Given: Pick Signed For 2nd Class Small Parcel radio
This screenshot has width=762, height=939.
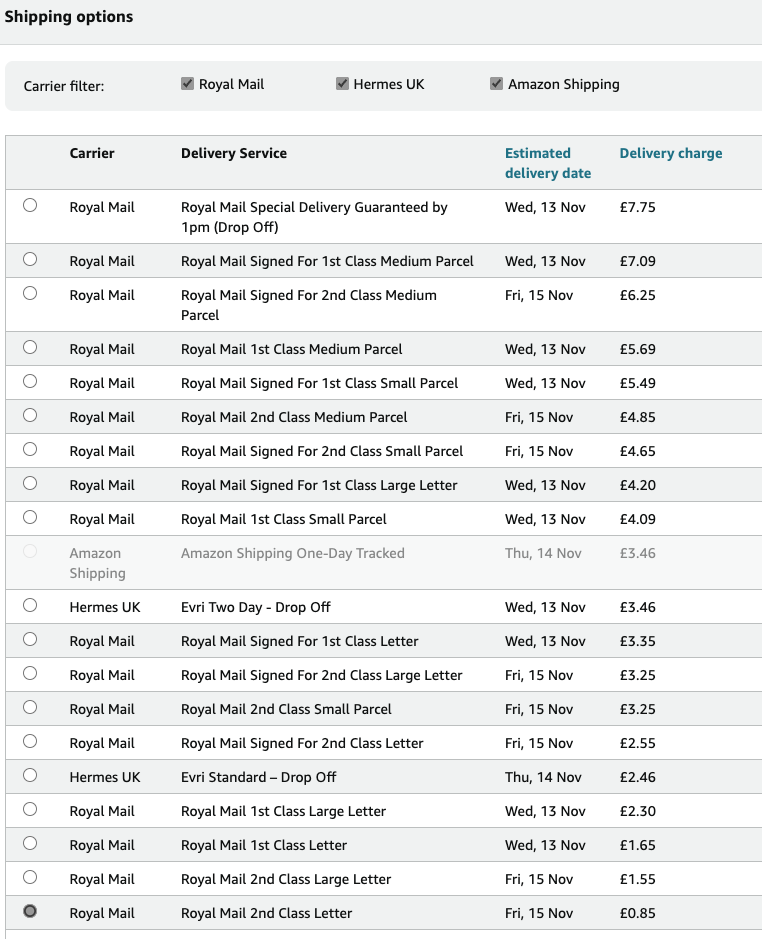Looking at the screenshot, I should (x=30, y=450).
